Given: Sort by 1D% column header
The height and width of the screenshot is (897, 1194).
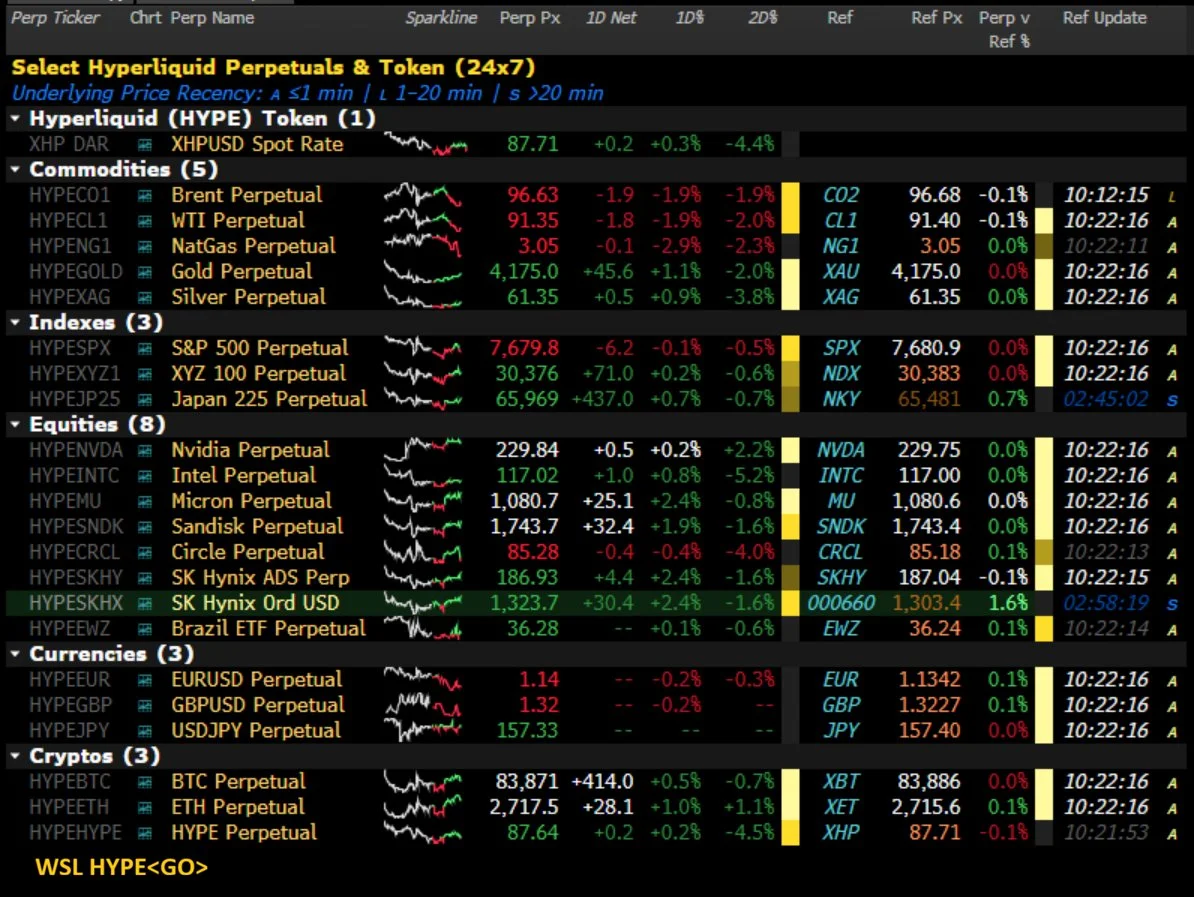Looking at the screenshot, I should point(690,18).
